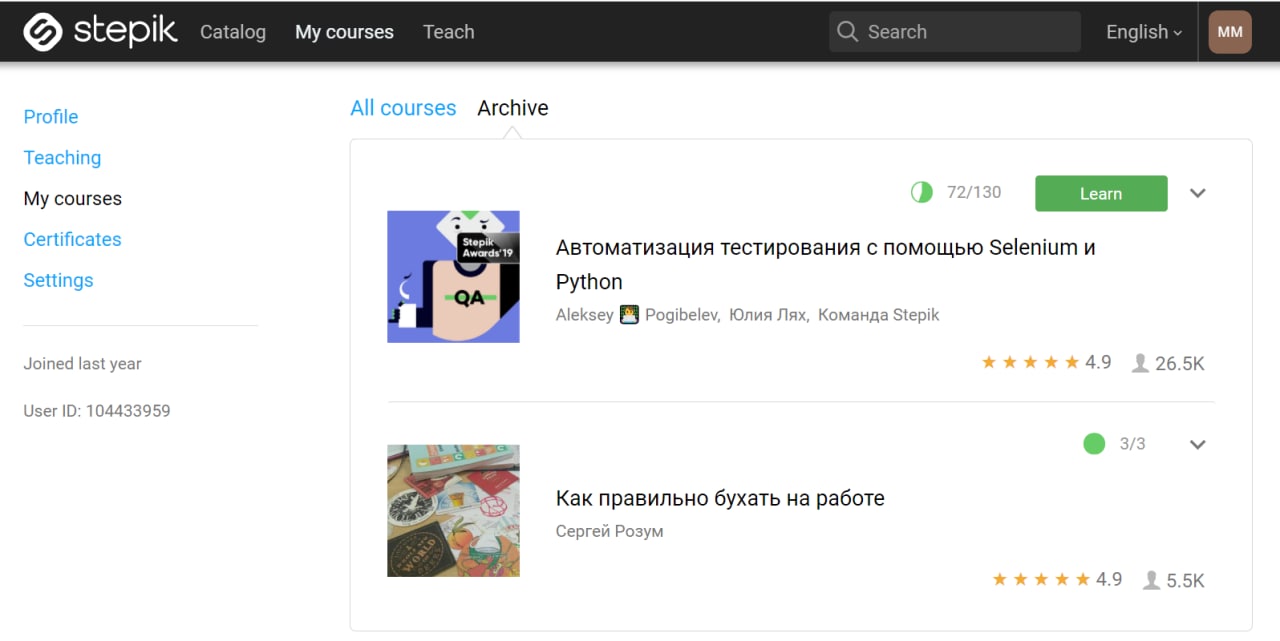Click the QA course thumbnail image
The image size is (1280, 641).
tap(453, 277)
